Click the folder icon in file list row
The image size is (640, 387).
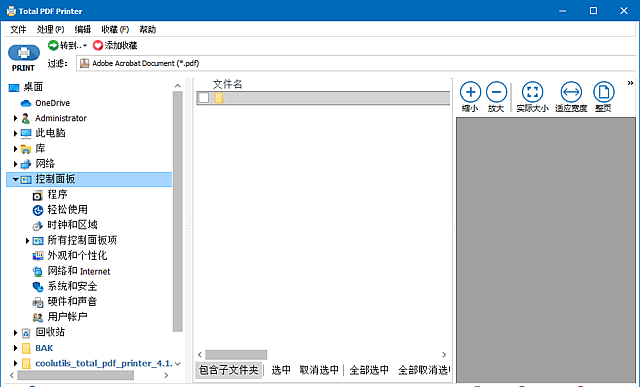pos(219,98)
